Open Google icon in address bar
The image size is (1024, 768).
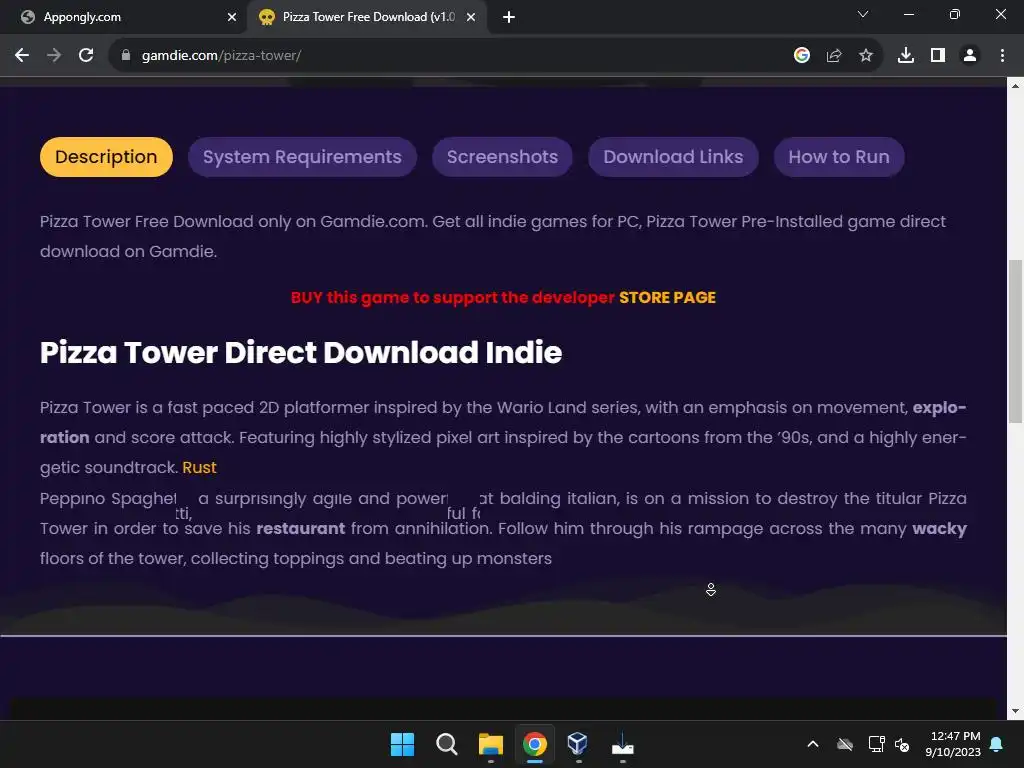click(802, 56)
